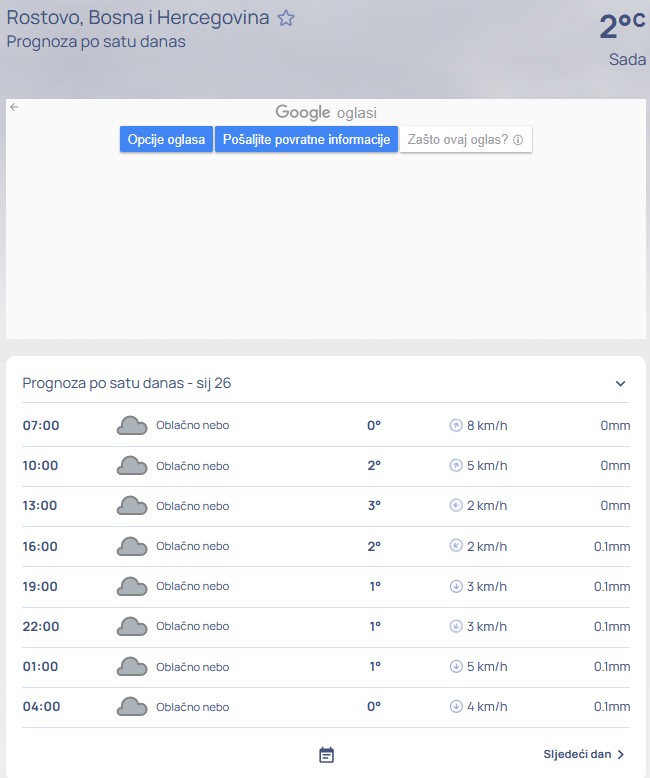Select the 19:00 time label
The width and height of the screenshot is (650, 778).
40,586
